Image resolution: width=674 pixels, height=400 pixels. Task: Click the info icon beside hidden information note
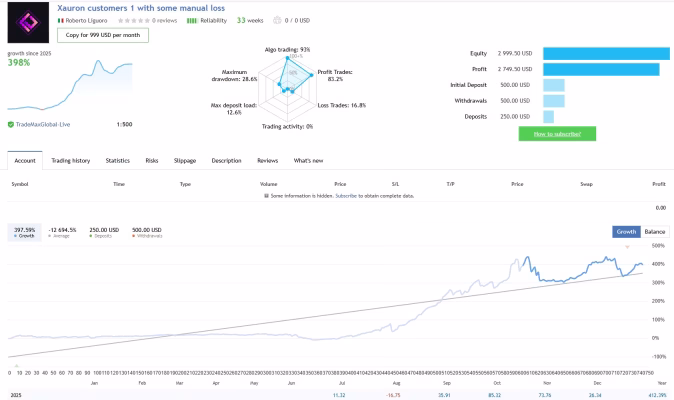click(266, 196)
